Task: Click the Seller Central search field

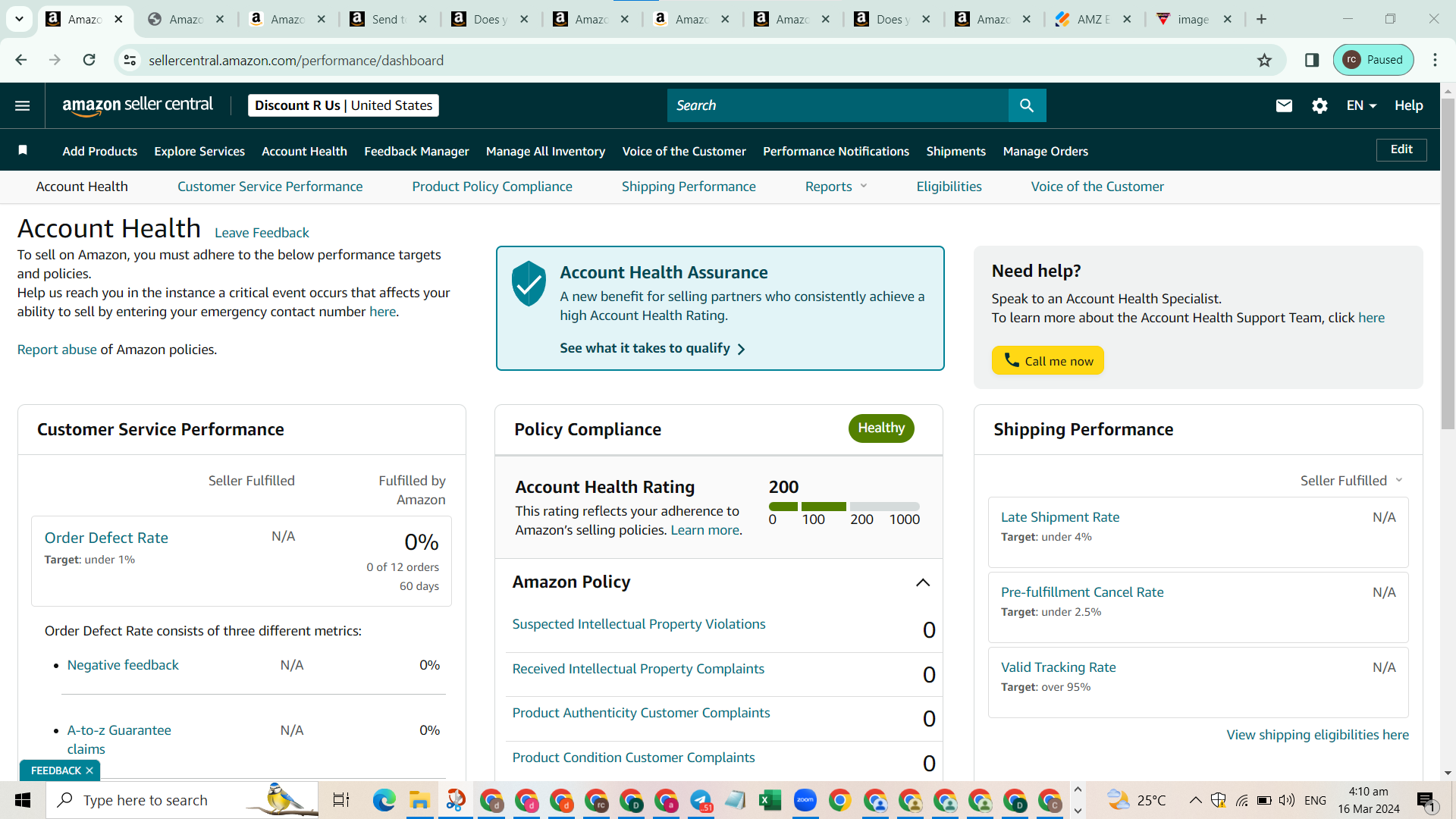Action: click(x=838, y=105)
